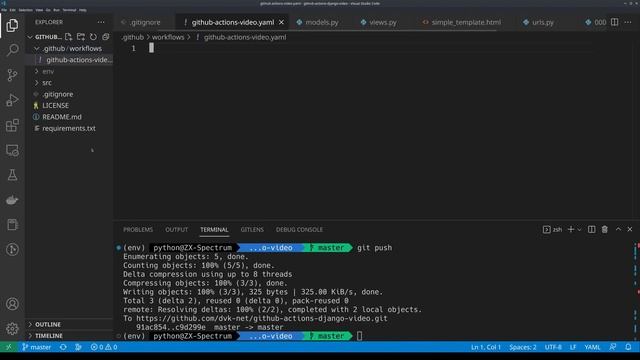Collapse all folders in Explorer
The width and height of the screenshot is (640, 360).
pyautogui.click(x=106, y=37)
